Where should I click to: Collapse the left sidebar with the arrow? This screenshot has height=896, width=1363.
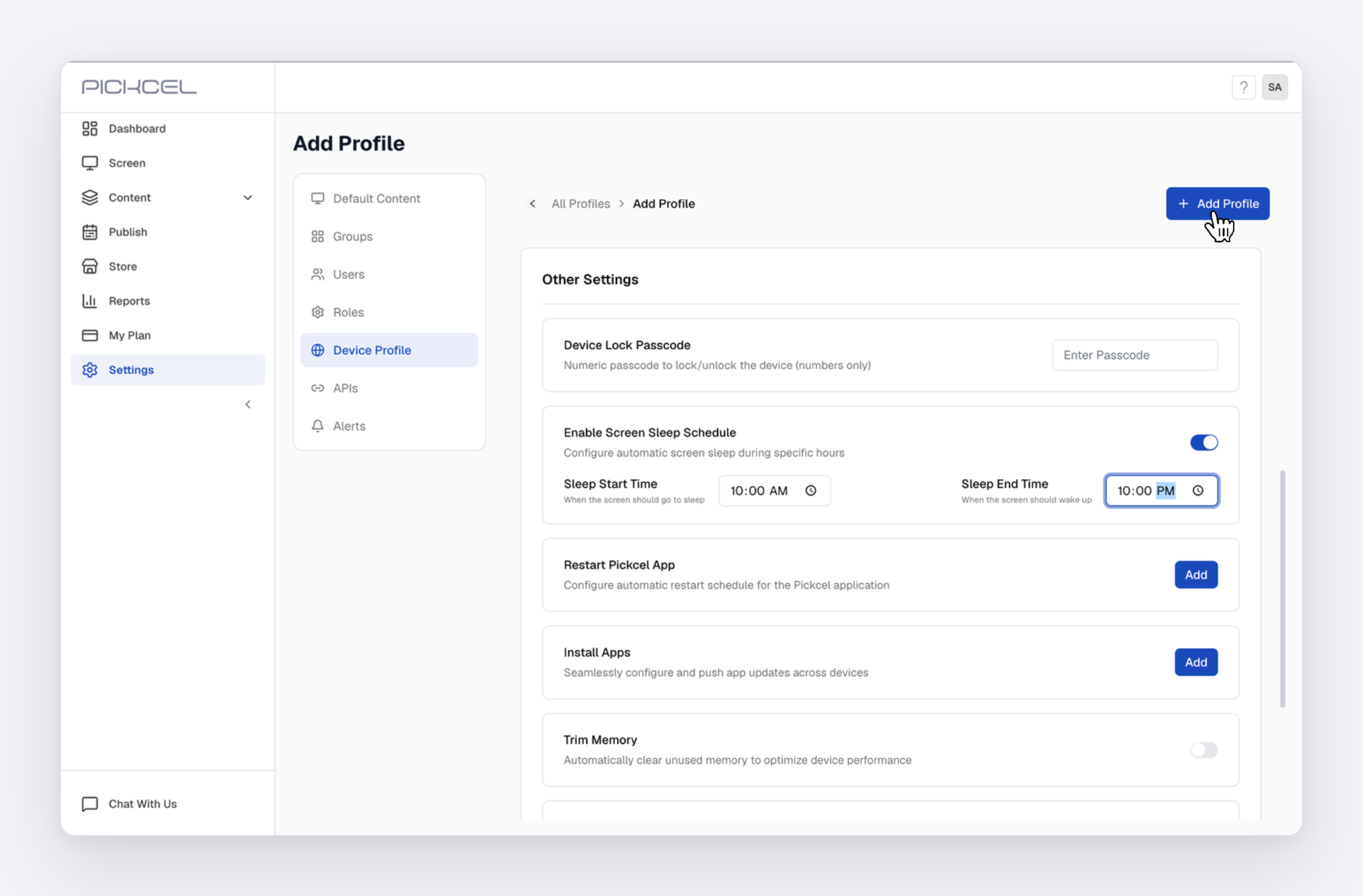tap(248, 404)
